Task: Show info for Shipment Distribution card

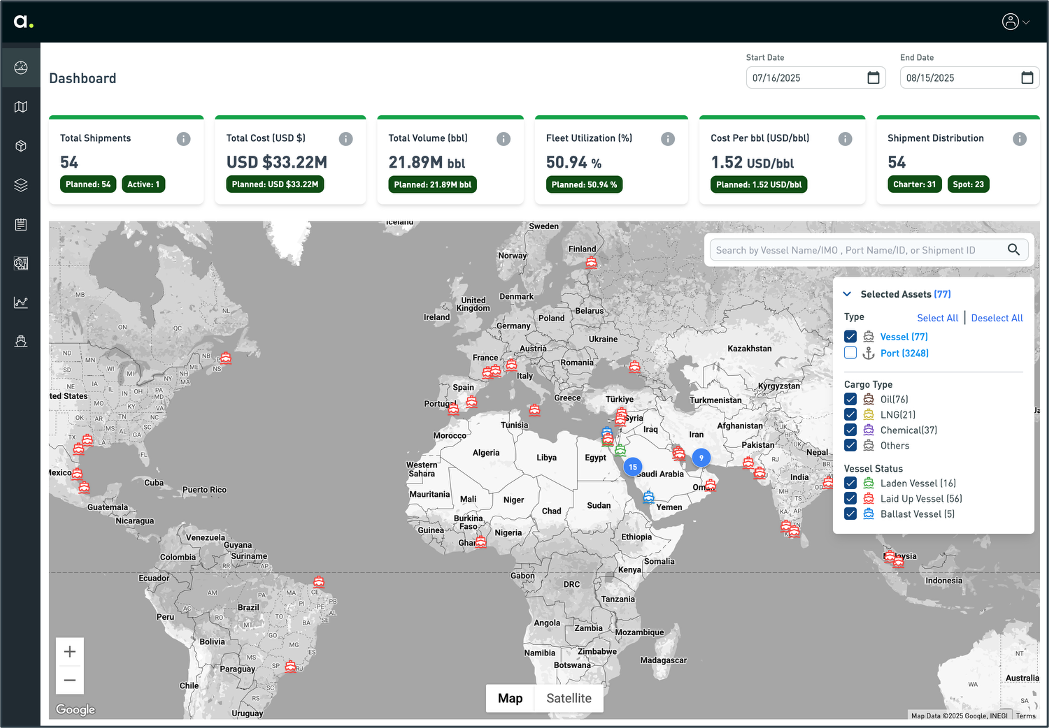Action: click(1019, 139)
